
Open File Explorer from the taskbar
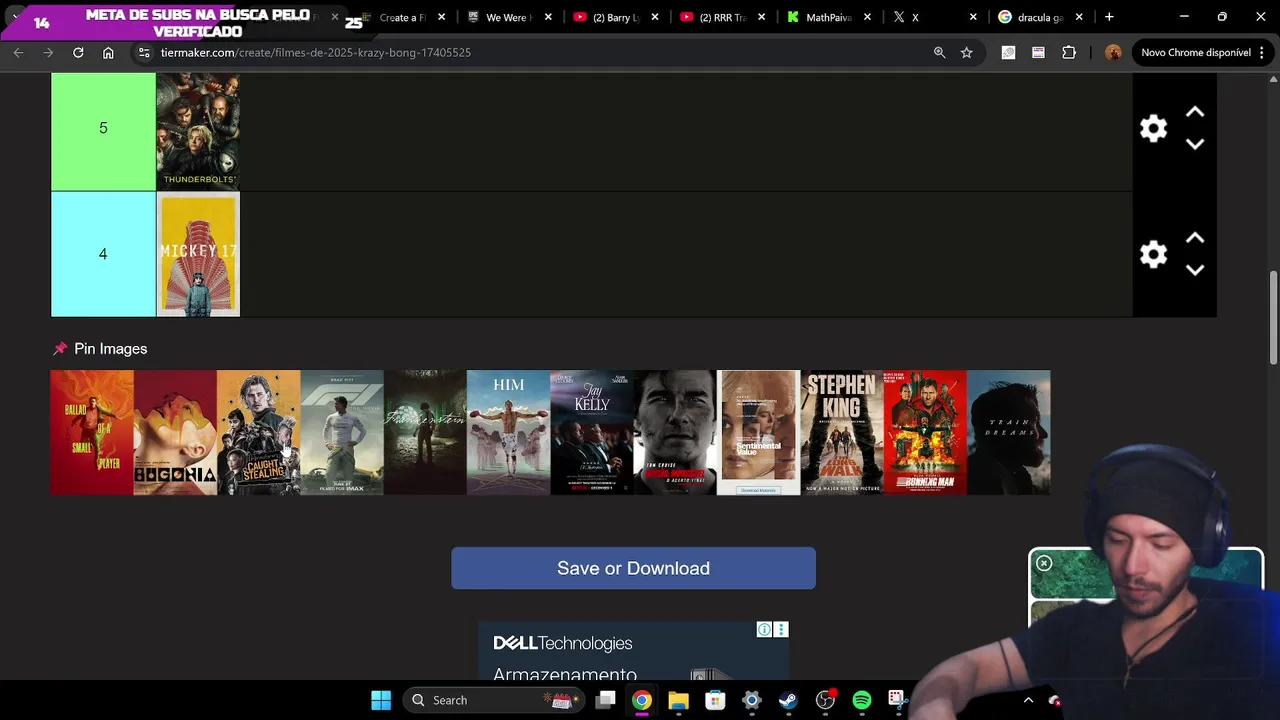(x=678, y=700)
